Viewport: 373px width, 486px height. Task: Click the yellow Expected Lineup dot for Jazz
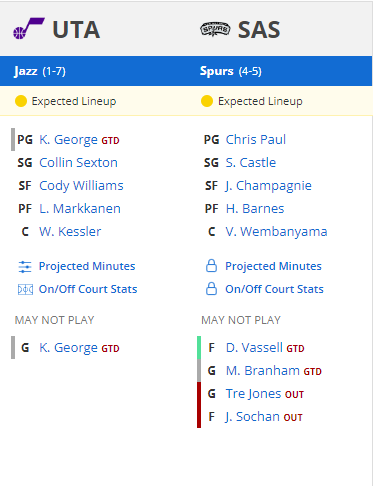(21, 101)
